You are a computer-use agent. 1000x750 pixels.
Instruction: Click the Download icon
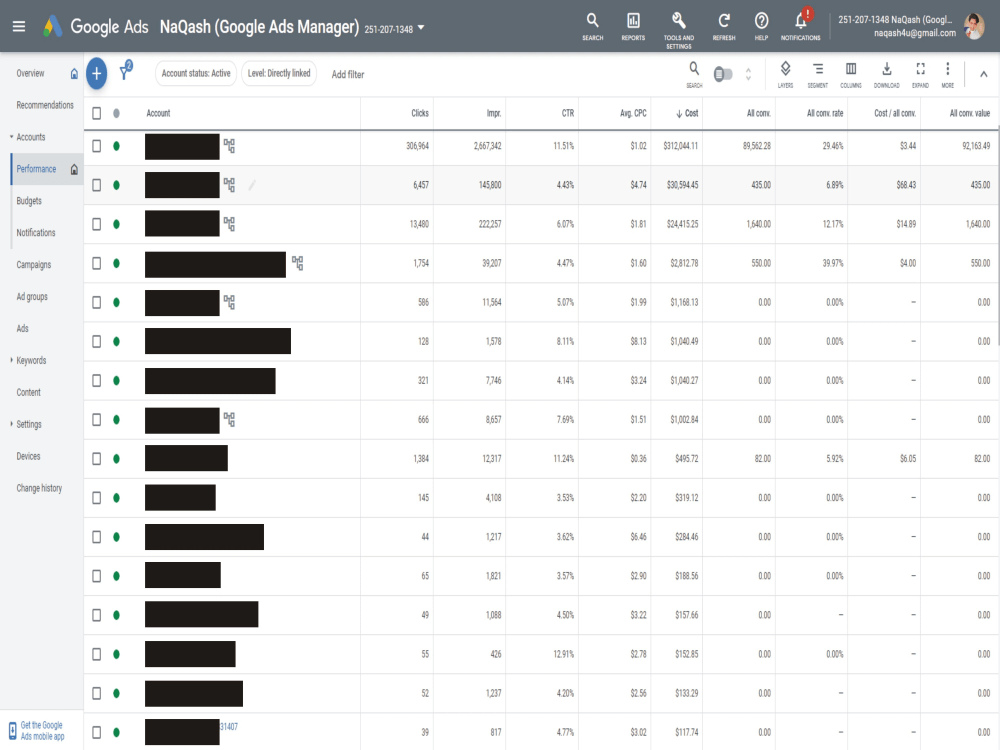(x=886, y=73)
